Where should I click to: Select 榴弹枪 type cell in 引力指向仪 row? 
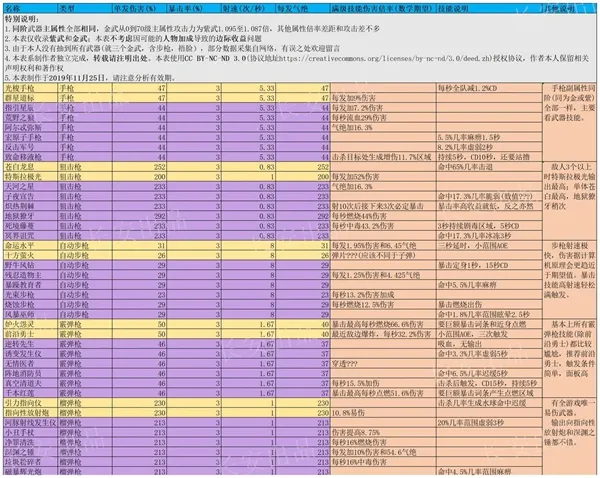point(85,403)
